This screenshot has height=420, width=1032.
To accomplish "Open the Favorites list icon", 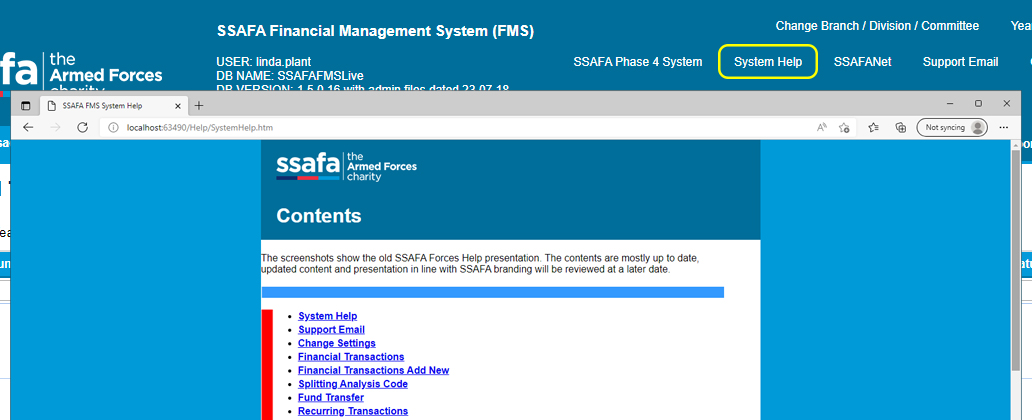I will pyautogui.click(x=873, y=127).
